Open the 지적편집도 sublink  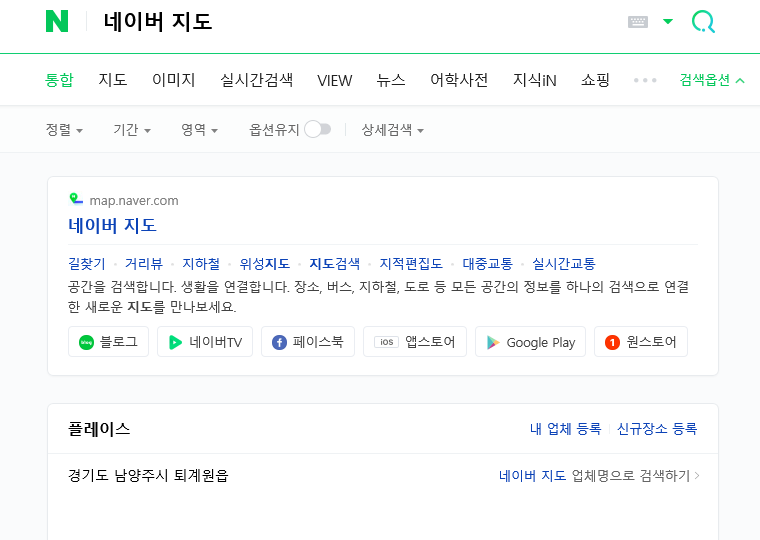point(411,264)
